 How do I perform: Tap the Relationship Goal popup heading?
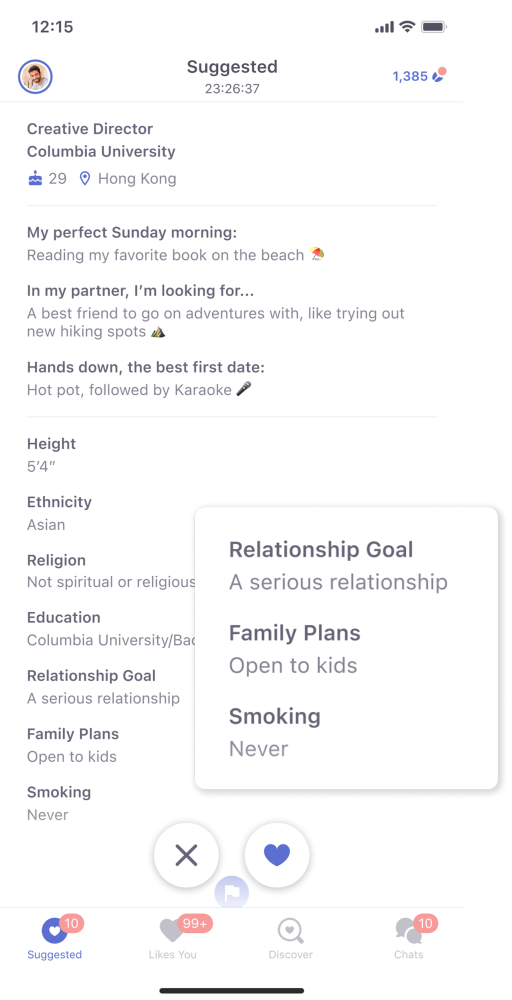coord(321,549)
